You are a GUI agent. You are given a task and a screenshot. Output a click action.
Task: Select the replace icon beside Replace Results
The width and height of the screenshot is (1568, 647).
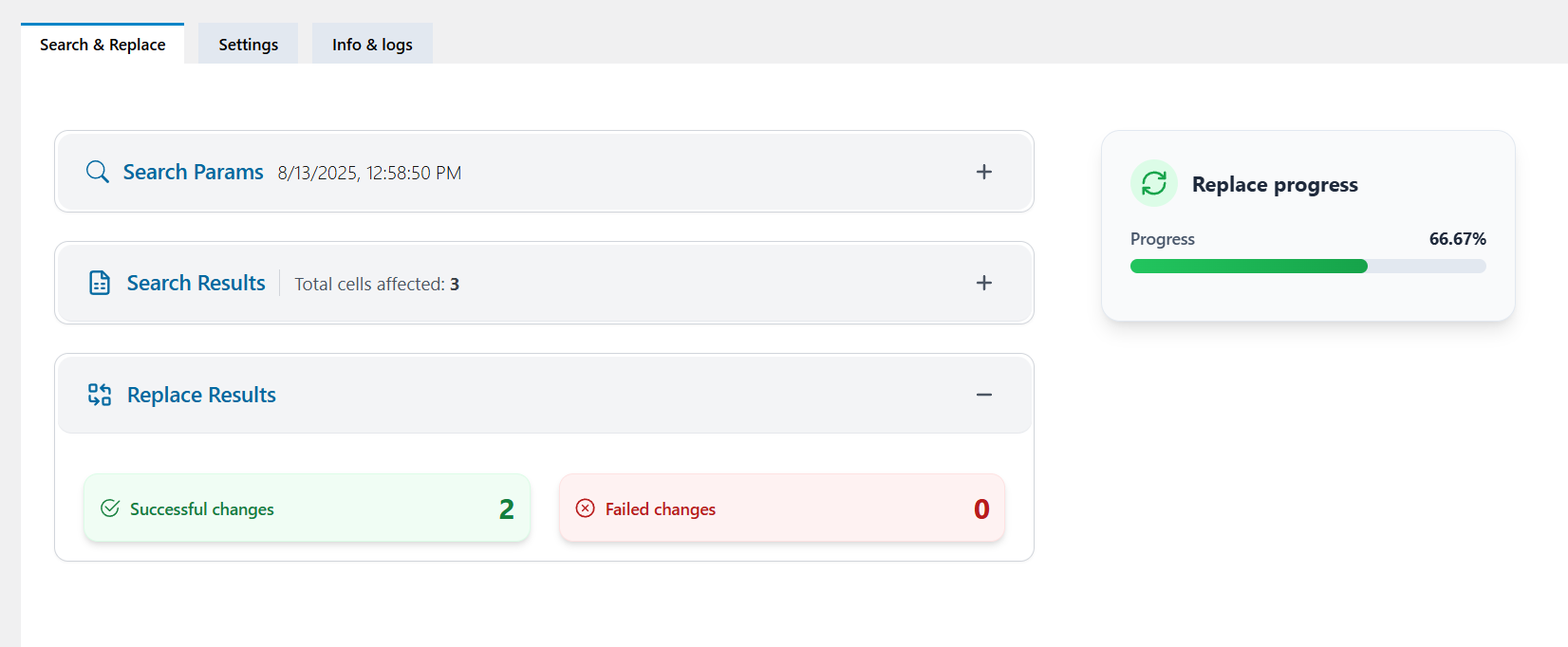[99, 394]
